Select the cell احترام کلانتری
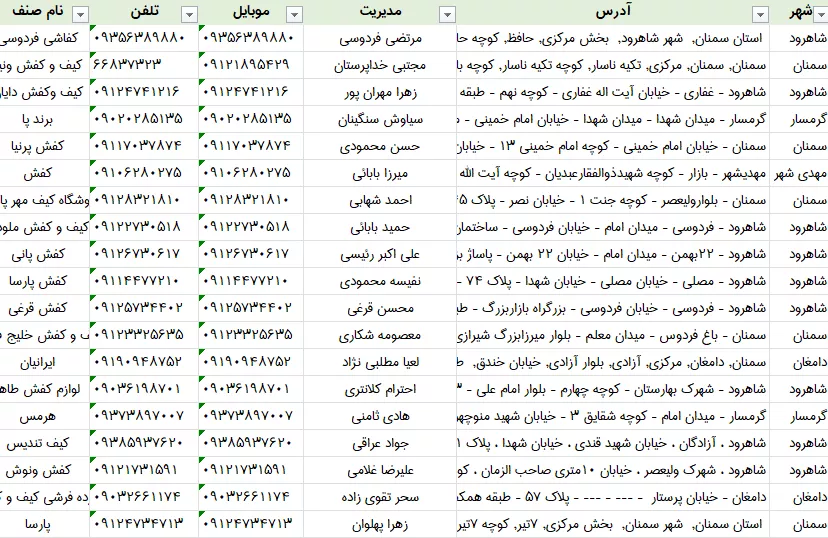The height and width of the screenshot is (538, 828). 380,389
